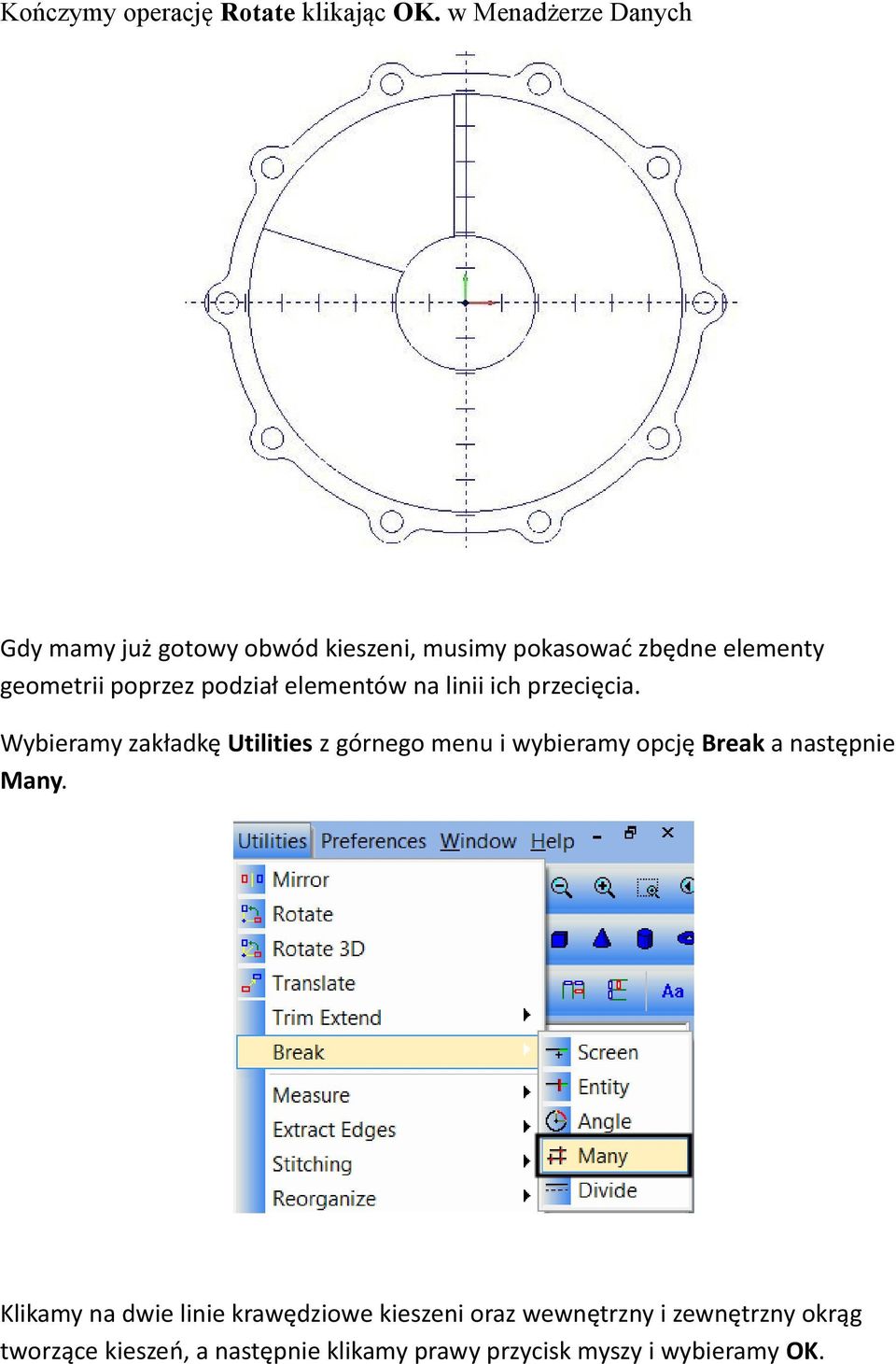This screenshot has width=896, height=1364.
Task: Expand the Extract Edges submenu arrow
Action: point(527,1127)
